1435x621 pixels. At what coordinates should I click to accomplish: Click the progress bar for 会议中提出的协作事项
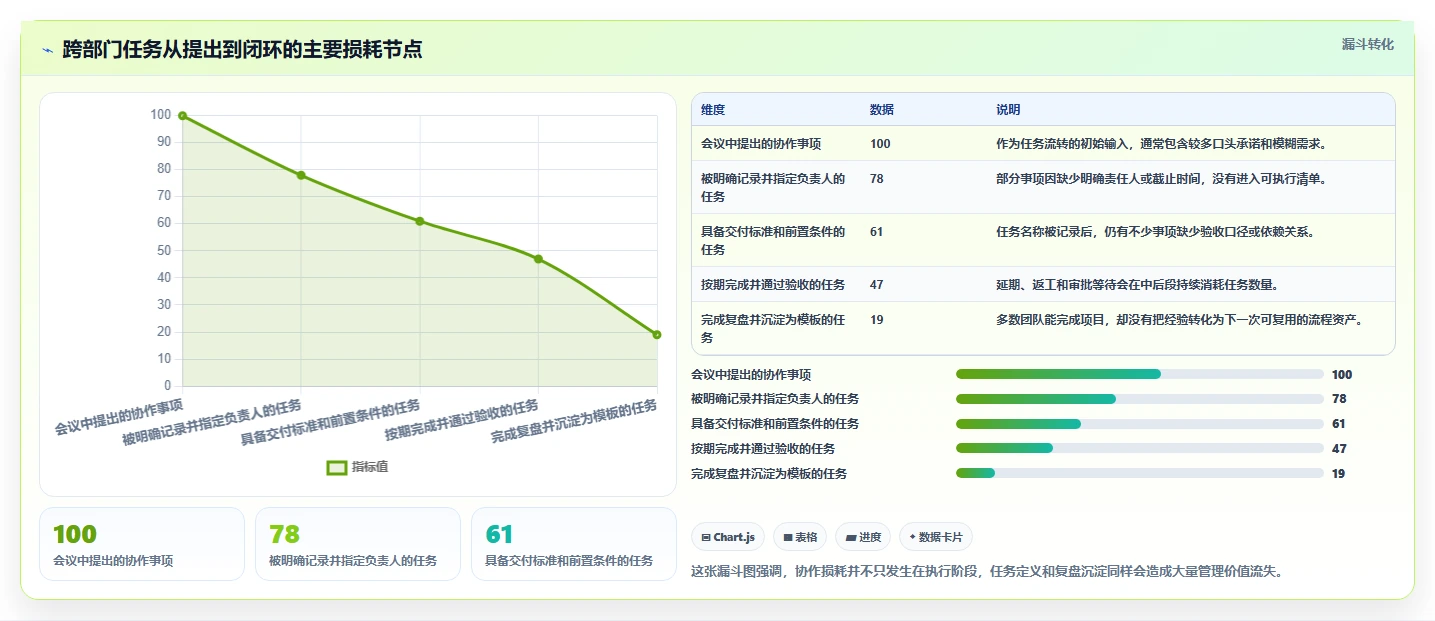click(x=1140, y=374)
